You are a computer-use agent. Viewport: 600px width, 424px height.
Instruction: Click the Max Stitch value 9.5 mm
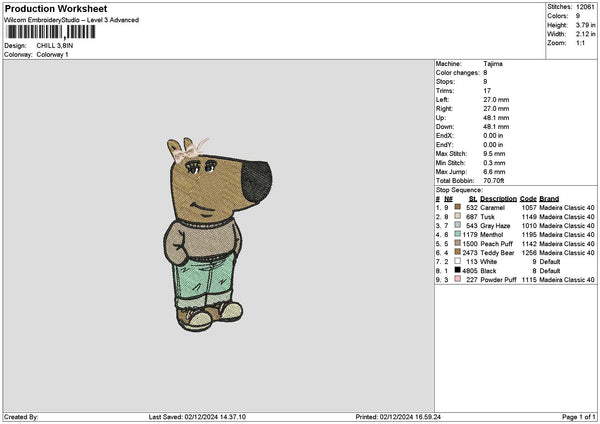[494, 153]
